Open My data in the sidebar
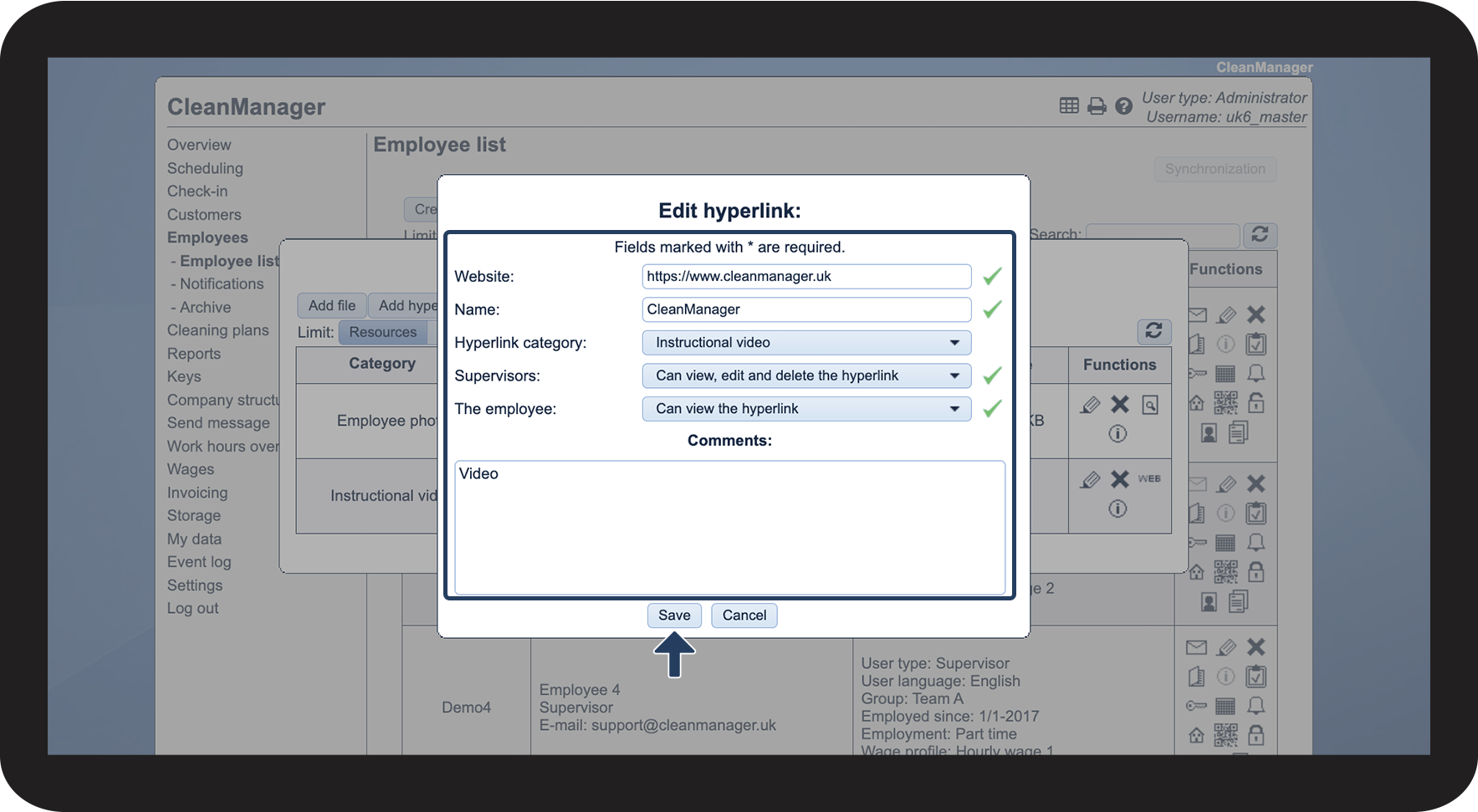 194,539
